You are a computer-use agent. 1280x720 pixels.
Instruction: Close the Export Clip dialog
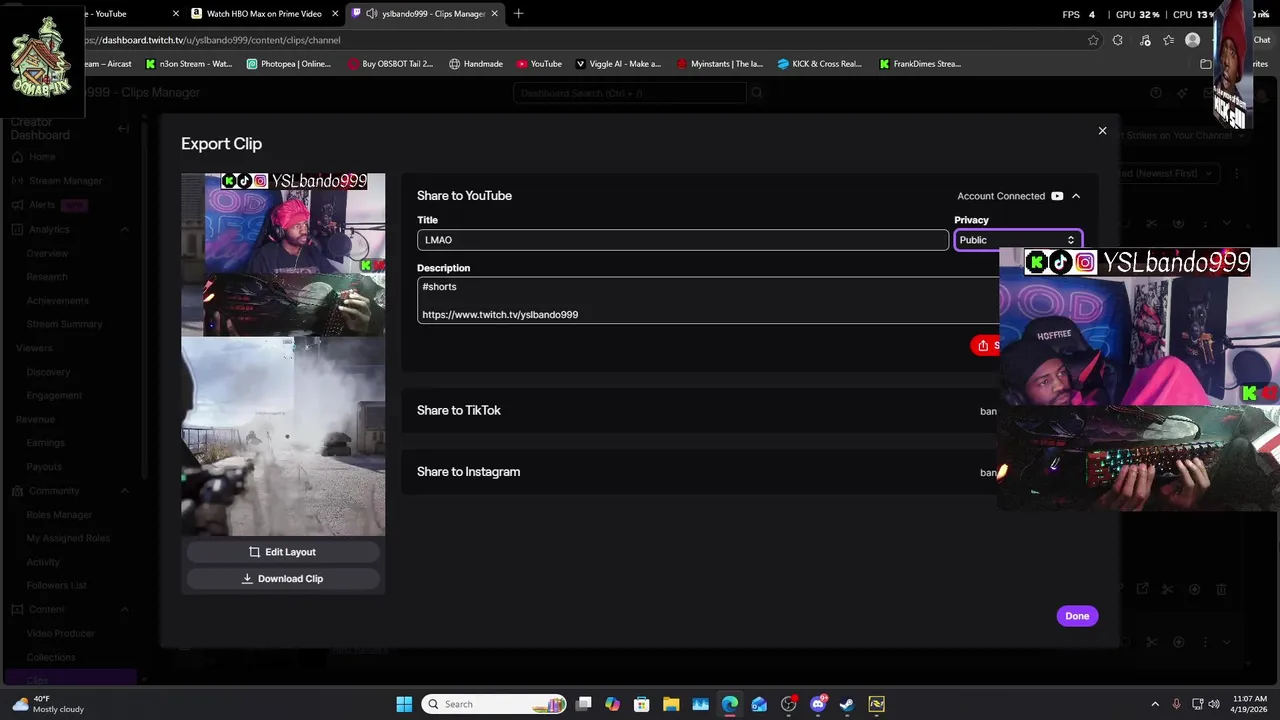[x=1102, y=131]
